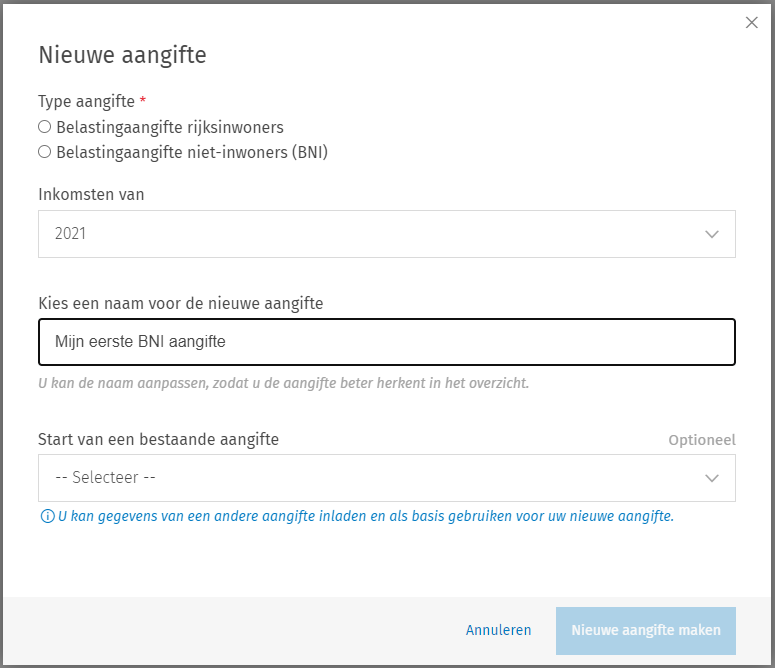The image size is (775, 668).
Task: Click the "Kies een naam voor de nieuwe aangifte" label
Action: click(x=180, y=302)
